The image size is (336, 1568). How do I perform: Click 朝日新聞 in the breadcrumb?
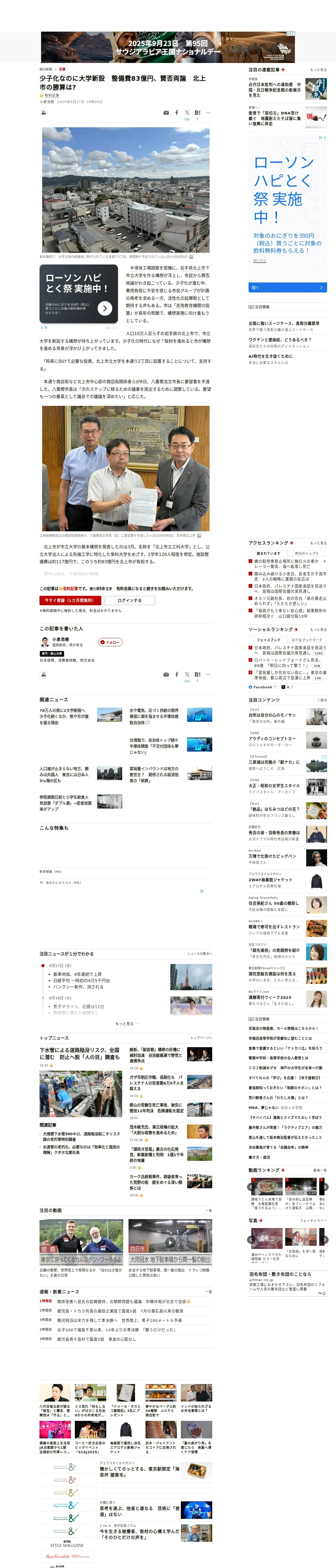[x=46, y=70]
